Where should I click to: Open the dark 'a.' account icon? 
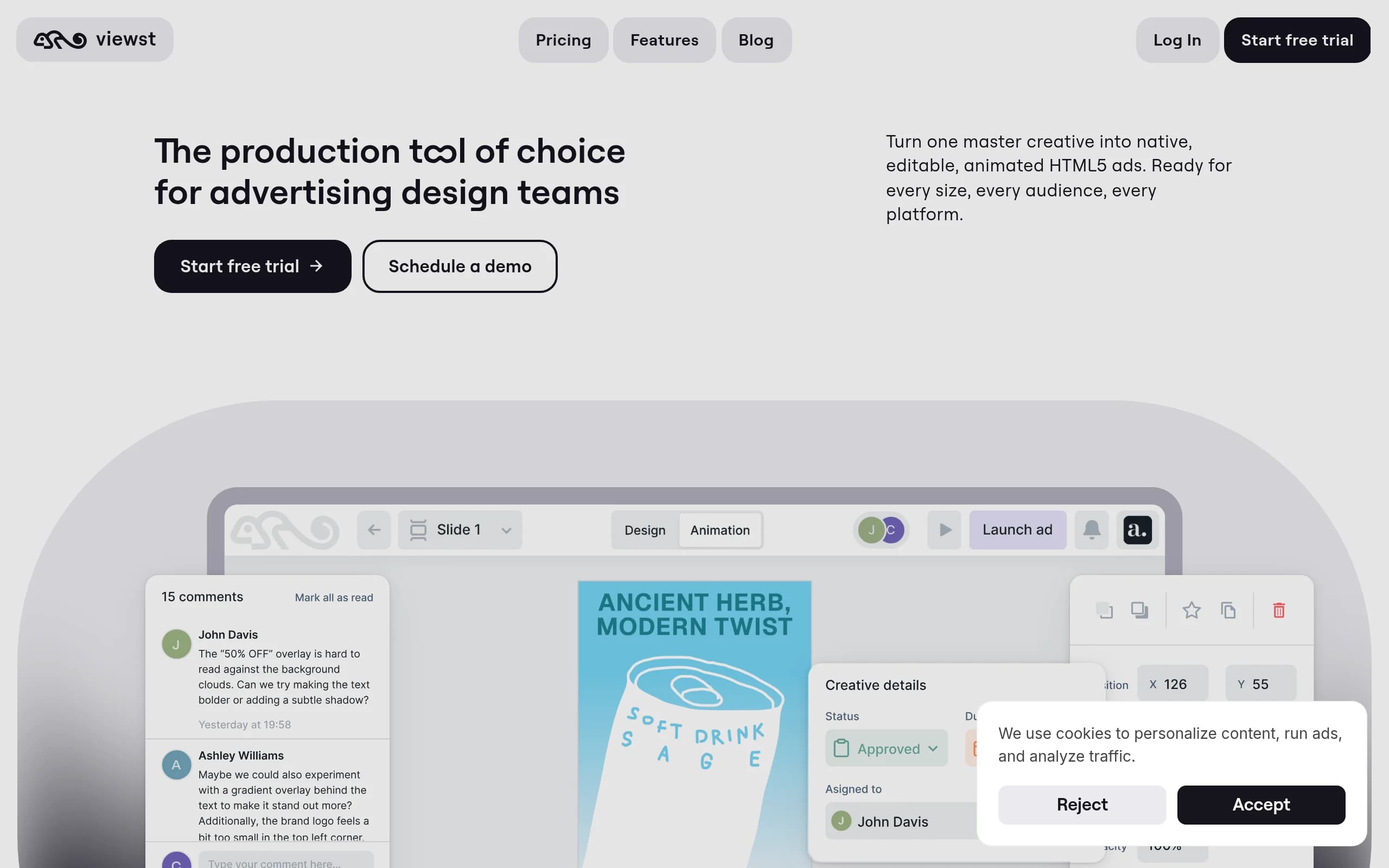[1138, 530]
